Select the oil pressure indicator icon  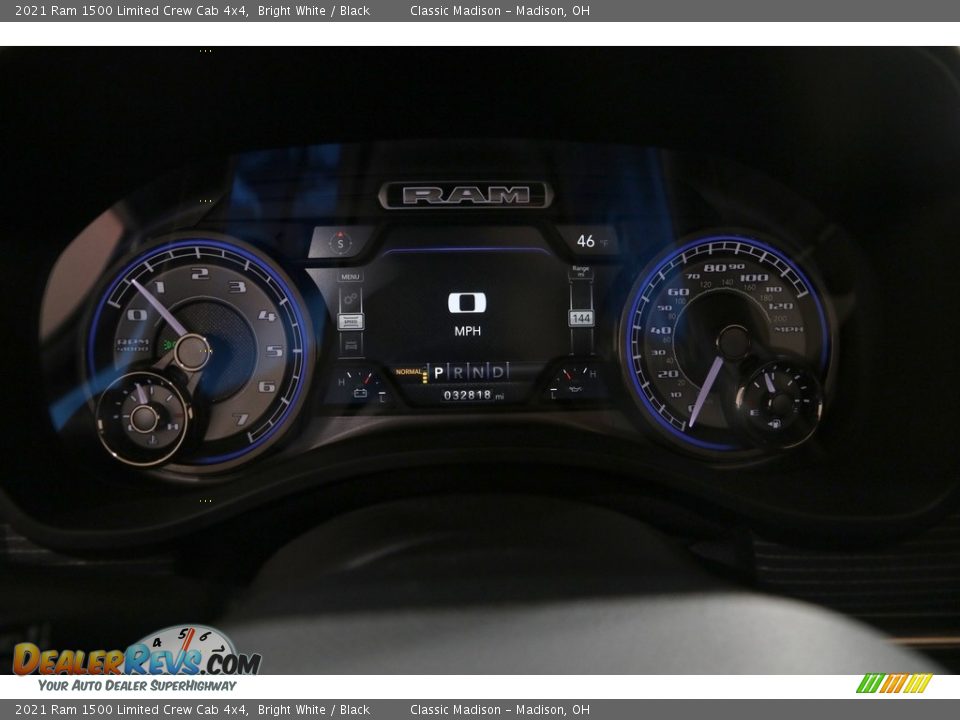tap(576, 389)
